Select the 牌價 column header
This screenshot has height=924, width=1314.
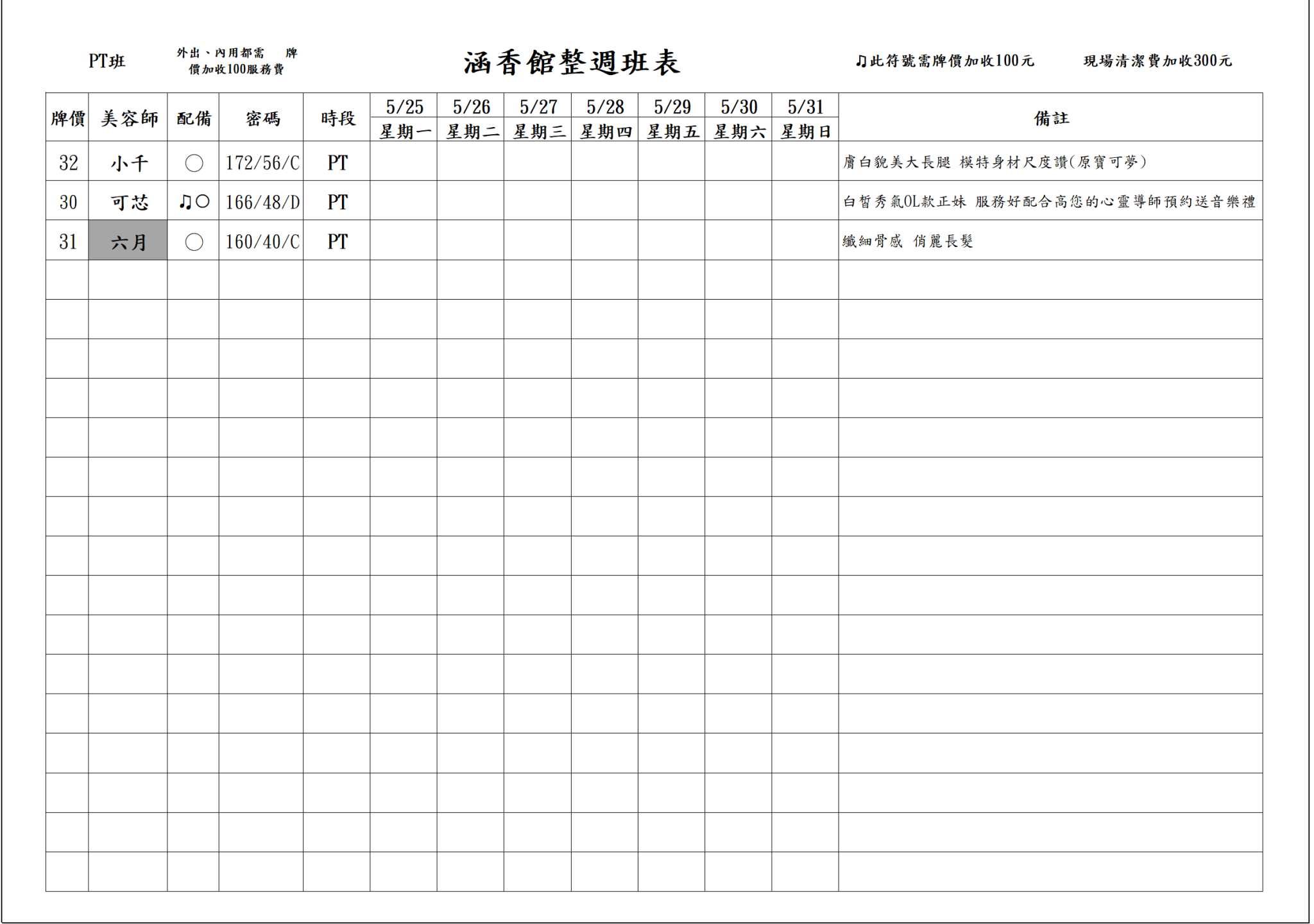67,117
